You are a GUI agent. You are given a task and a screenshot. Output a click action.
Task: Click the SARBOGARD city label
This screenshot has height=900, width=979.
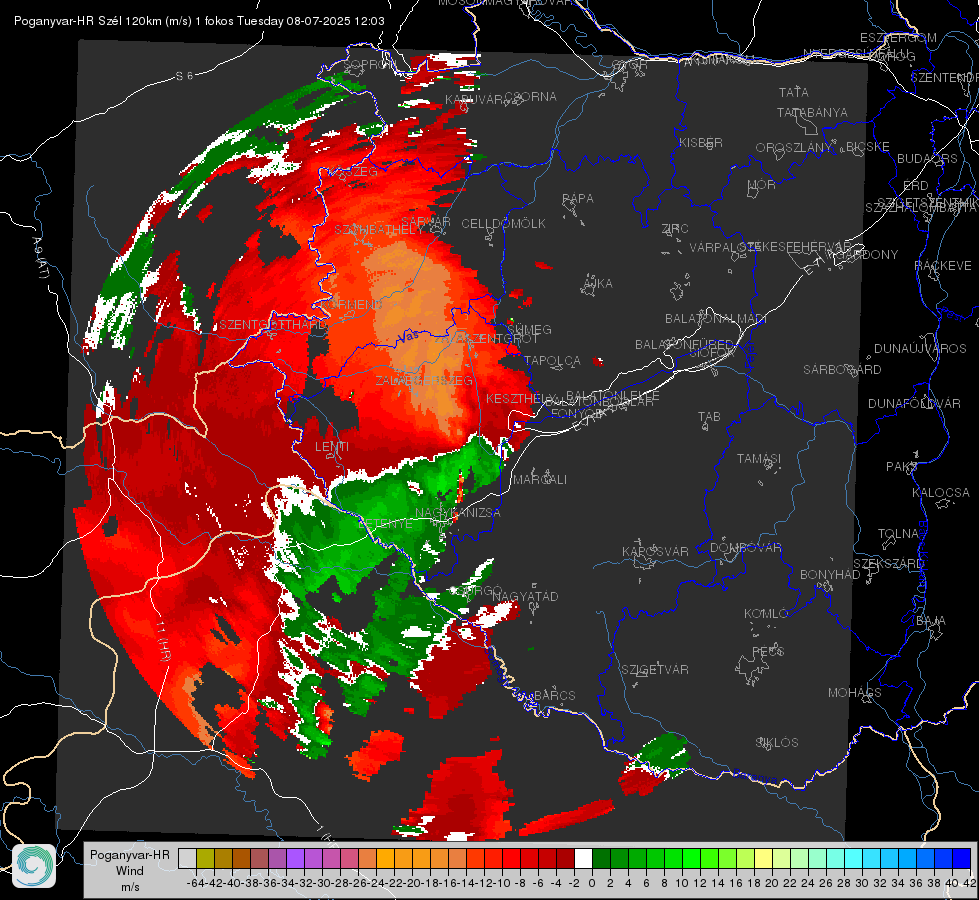click(842, 370)
